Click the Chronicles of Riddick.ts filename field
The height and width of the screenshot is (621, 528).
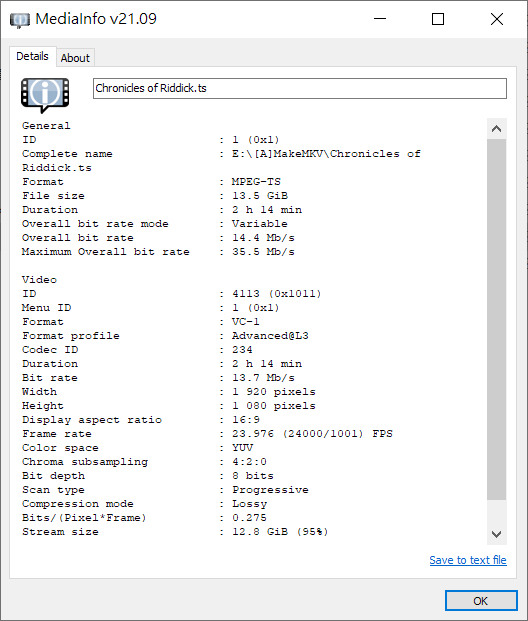300,88
